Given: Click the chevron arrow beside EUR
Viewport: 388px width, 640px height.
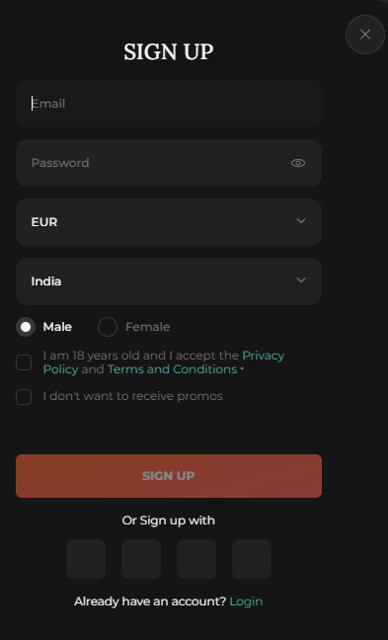Looking at the screenshot, I should coord(301,221).
